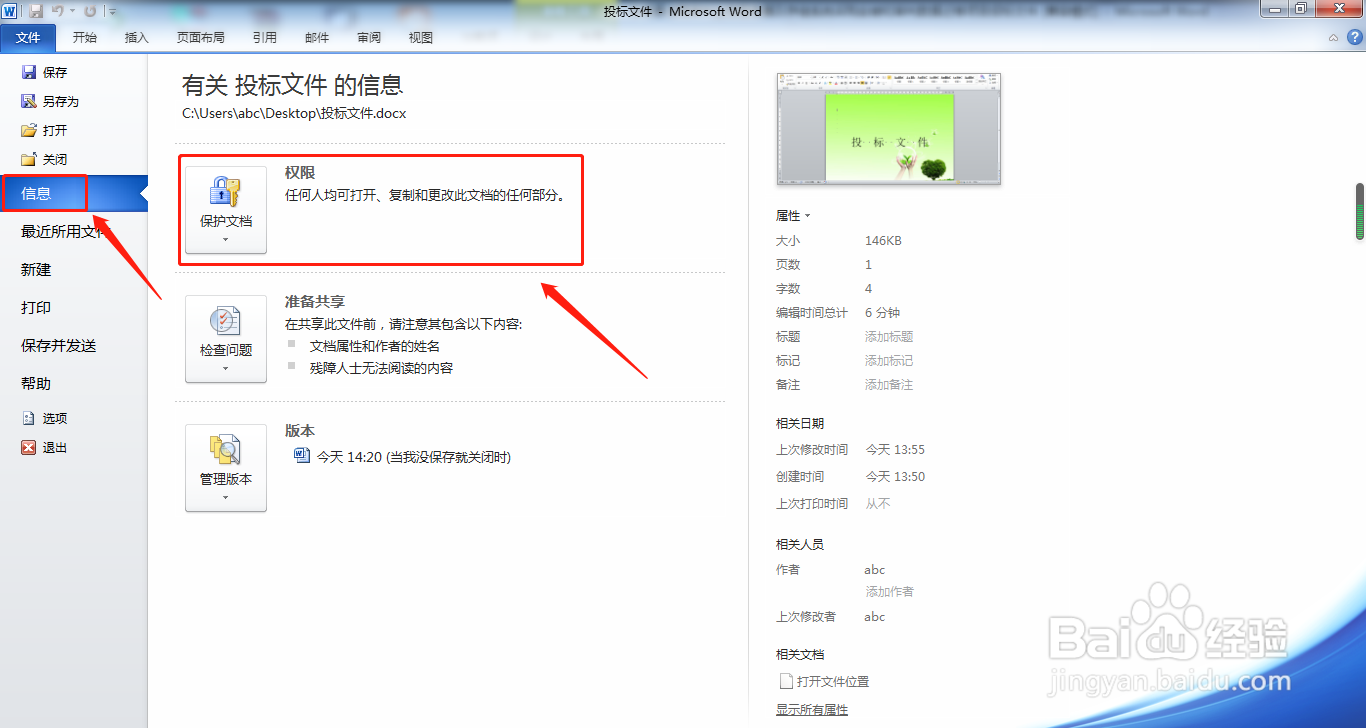Click the 退出 (Exit) icon
The image size is (1366, 728).
(29, 447)
